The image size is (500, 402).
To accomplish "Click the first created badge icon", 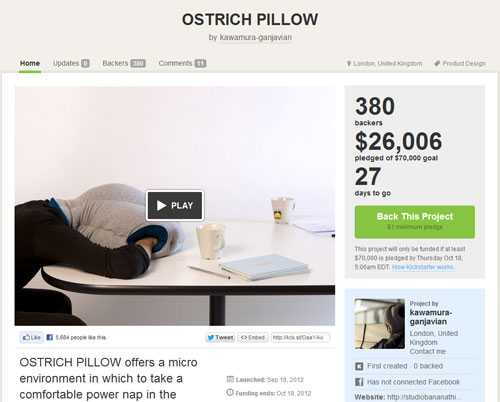I will pyautogui.click(x=359, y=366).
